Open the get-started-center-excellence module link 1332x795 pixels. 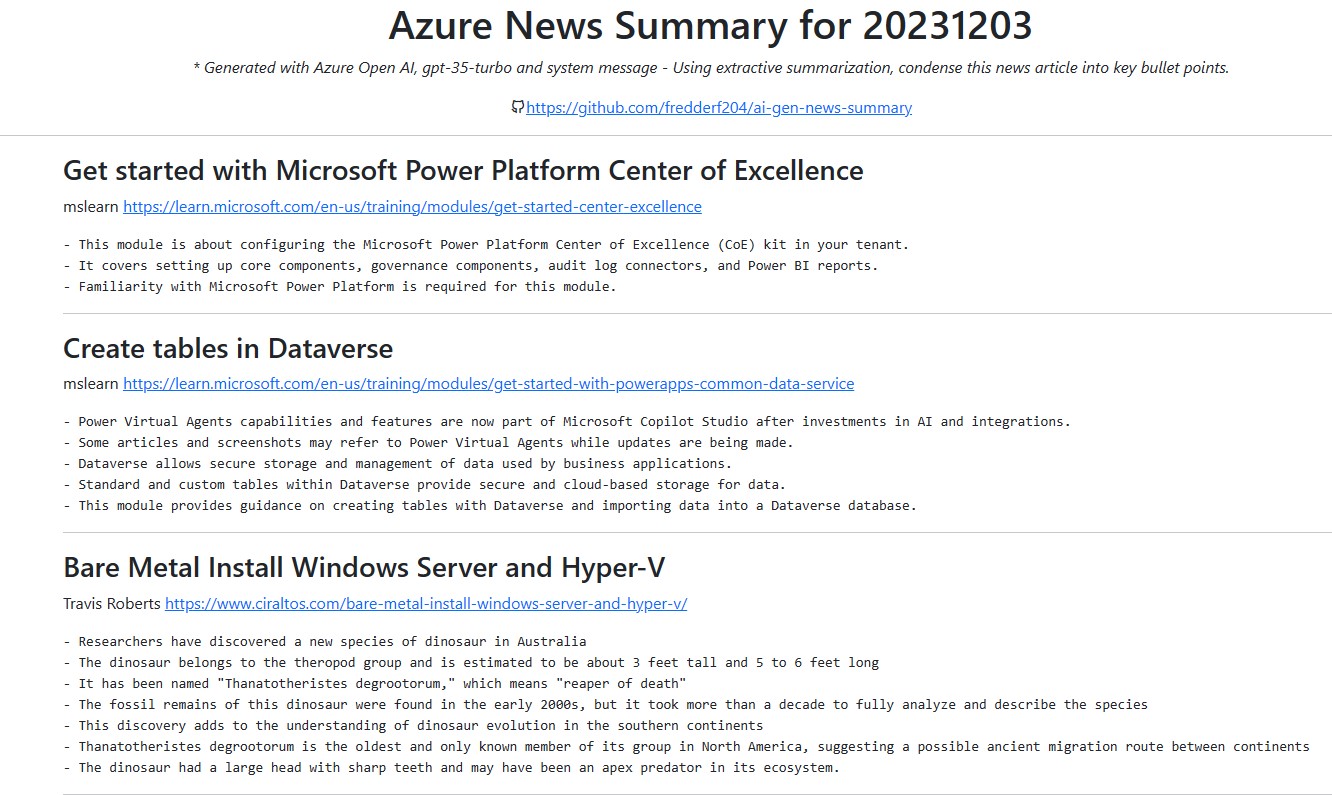(x=412, y=207)
